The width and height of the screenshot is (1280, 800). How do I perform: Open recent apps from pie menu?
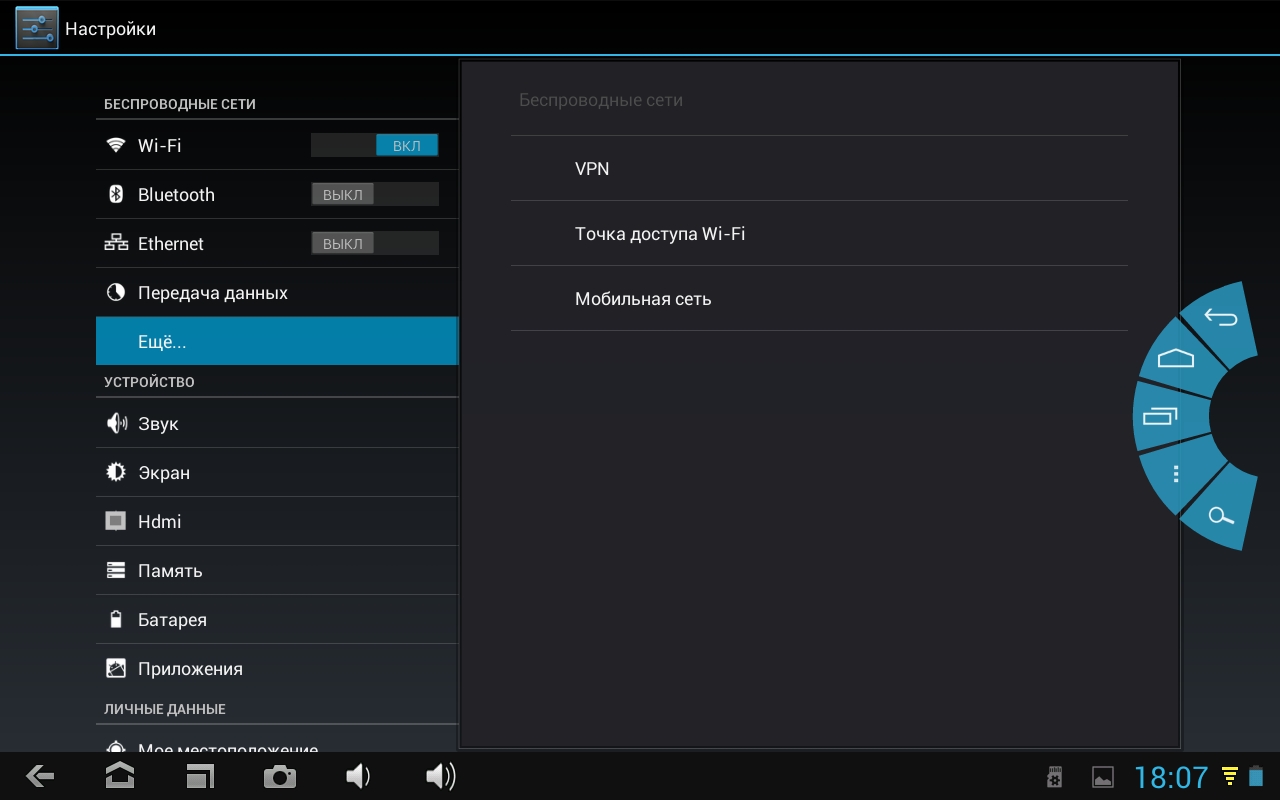point(1160,415)
